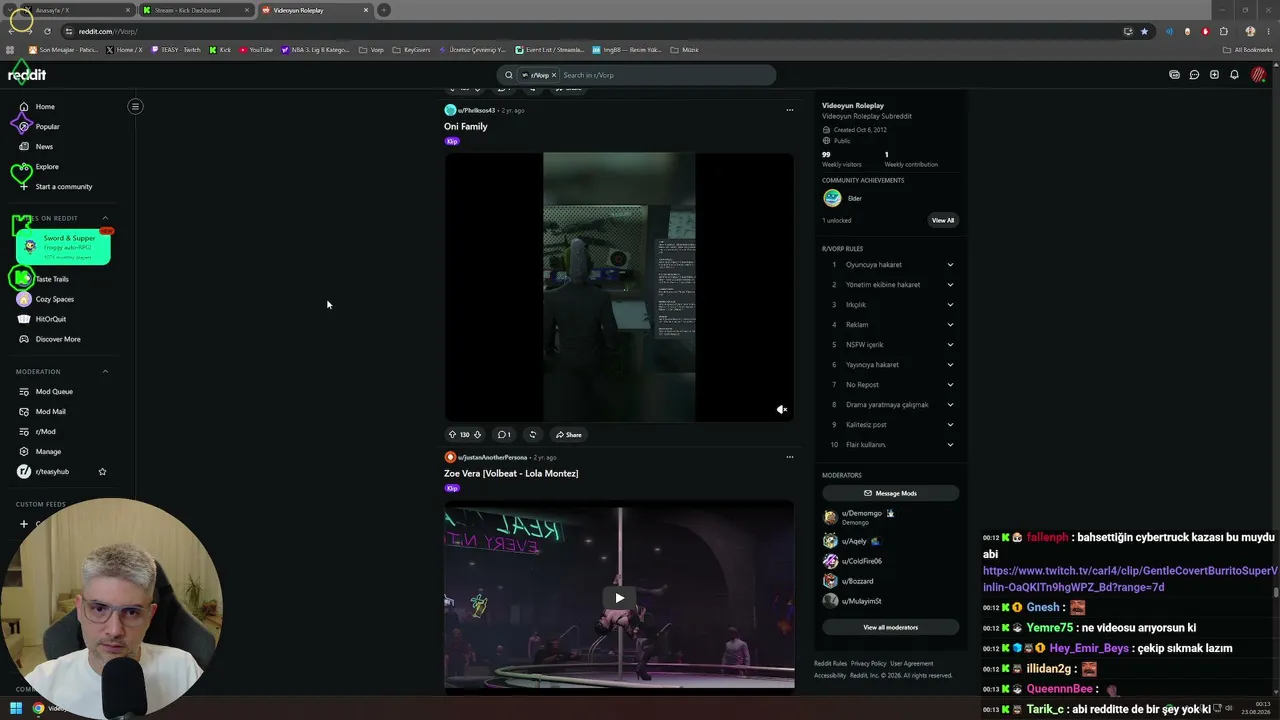Viewport: 1280px width, 720px height.
Task: Switch to the Stream - Kick Dashboard tab
Action: point(195,10)
